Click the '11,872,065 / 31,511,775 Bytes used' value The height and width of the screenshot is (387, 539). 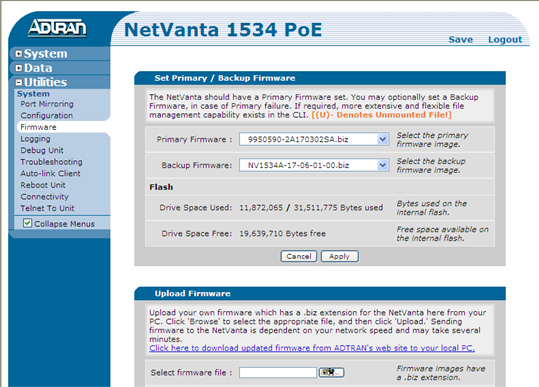tap(311, 208)
